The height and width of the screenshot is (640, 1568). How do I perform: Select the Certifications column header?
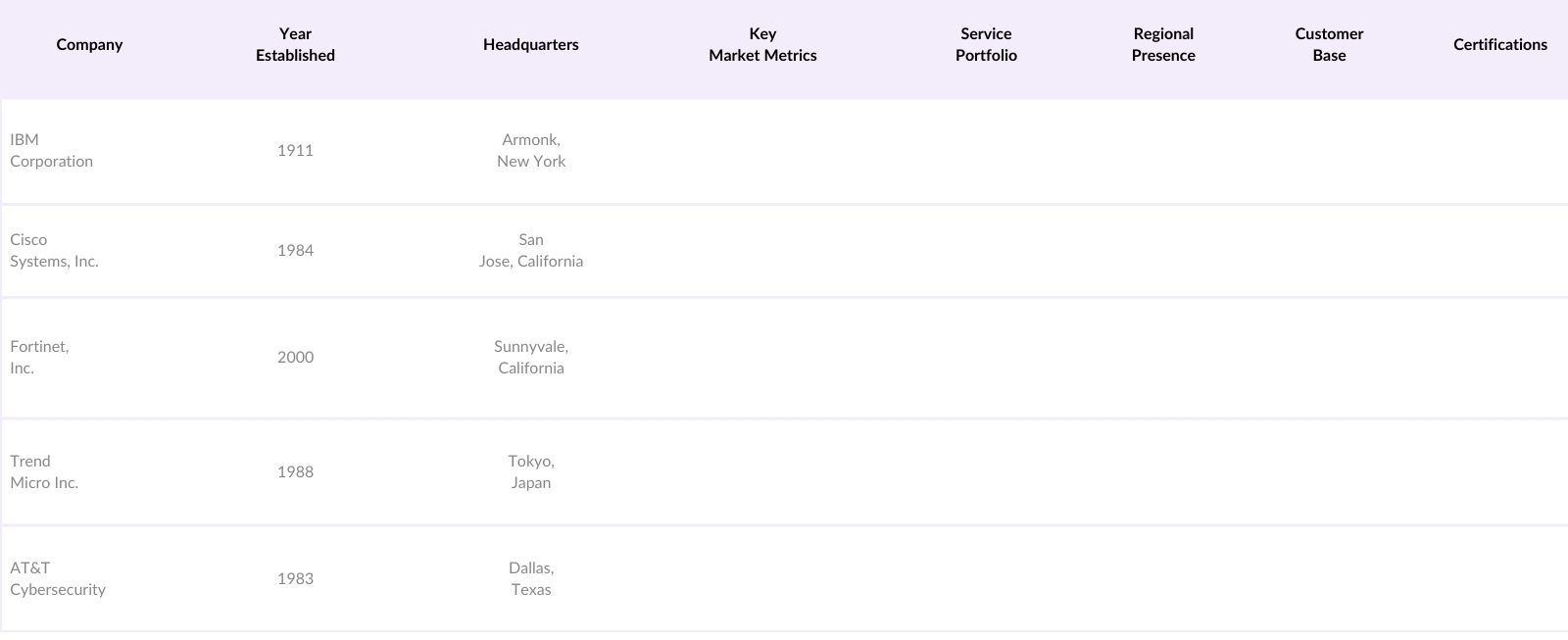(x=1499, y=45)
